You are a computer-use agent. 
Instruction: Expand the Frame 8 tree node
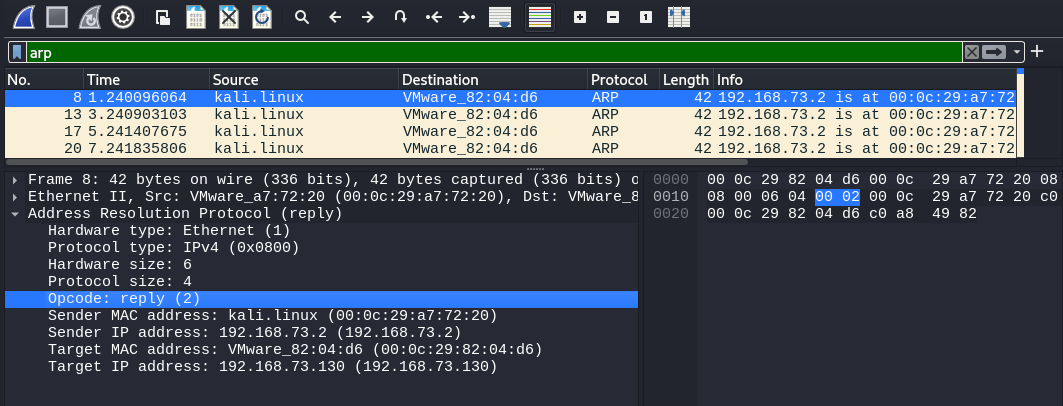15,180
